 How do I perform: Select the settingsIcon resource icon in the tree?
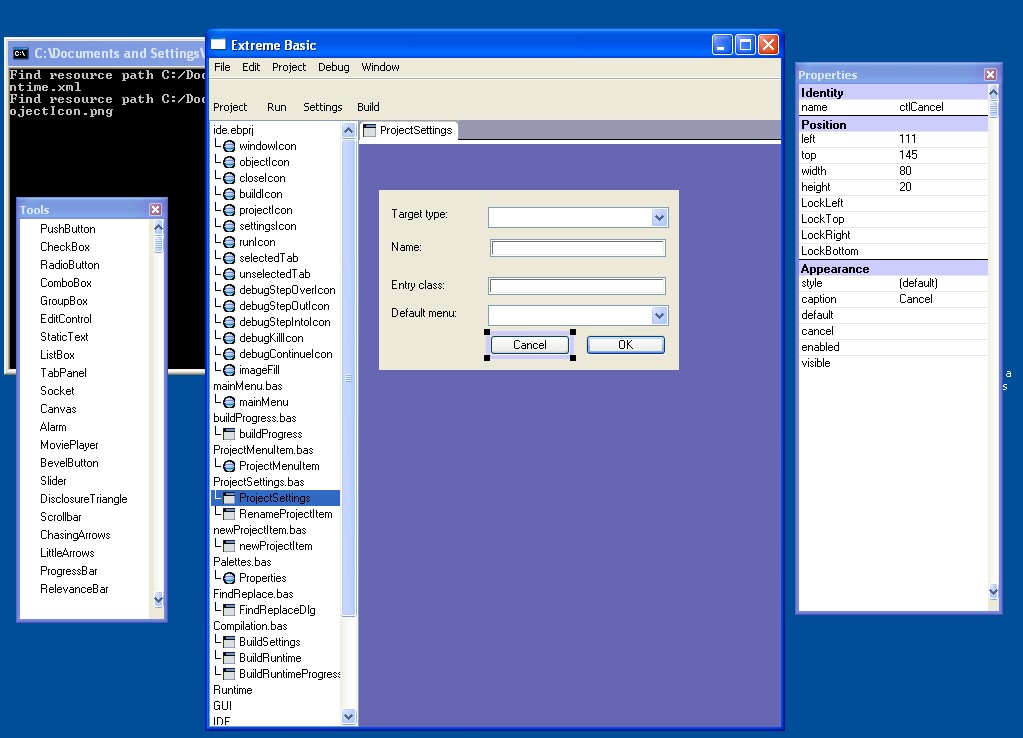point(229,226)
